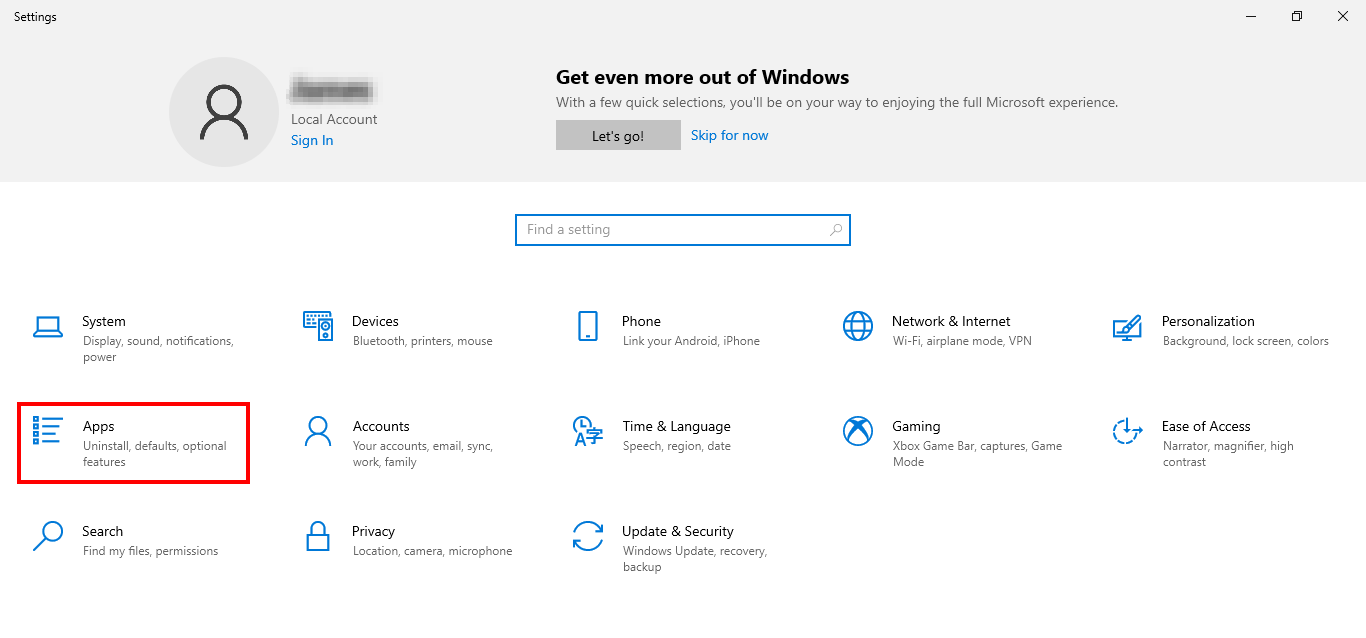Click 'Speech, region, date' text
The height and width of the screenshot is (638, 1366).
click(677, 446)
